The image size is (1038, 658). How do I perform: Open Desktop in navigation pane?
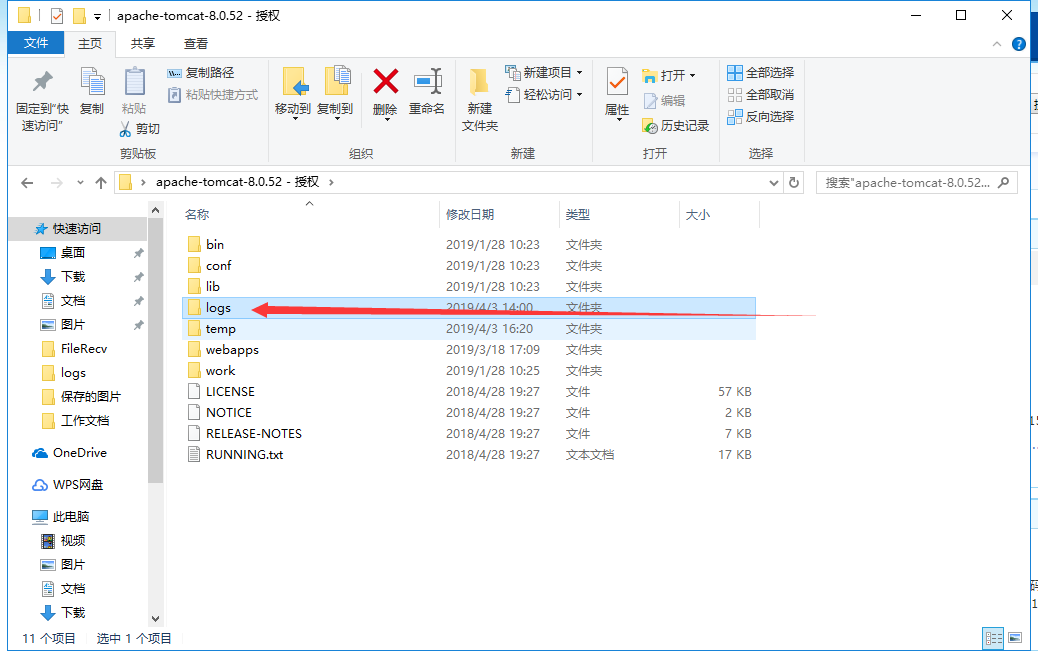[73, 253]
